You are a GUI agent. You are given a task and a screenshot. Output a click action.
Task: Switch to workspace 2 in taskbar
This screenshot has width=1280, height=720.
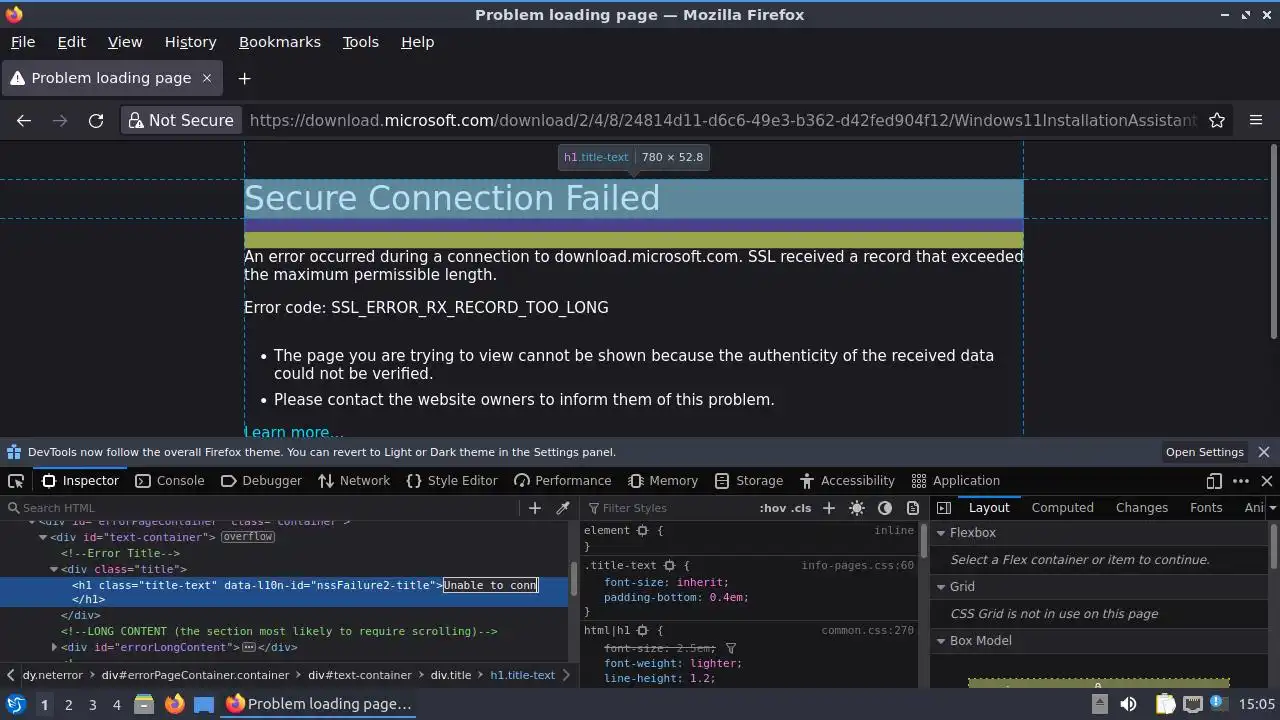click(68, 704)
